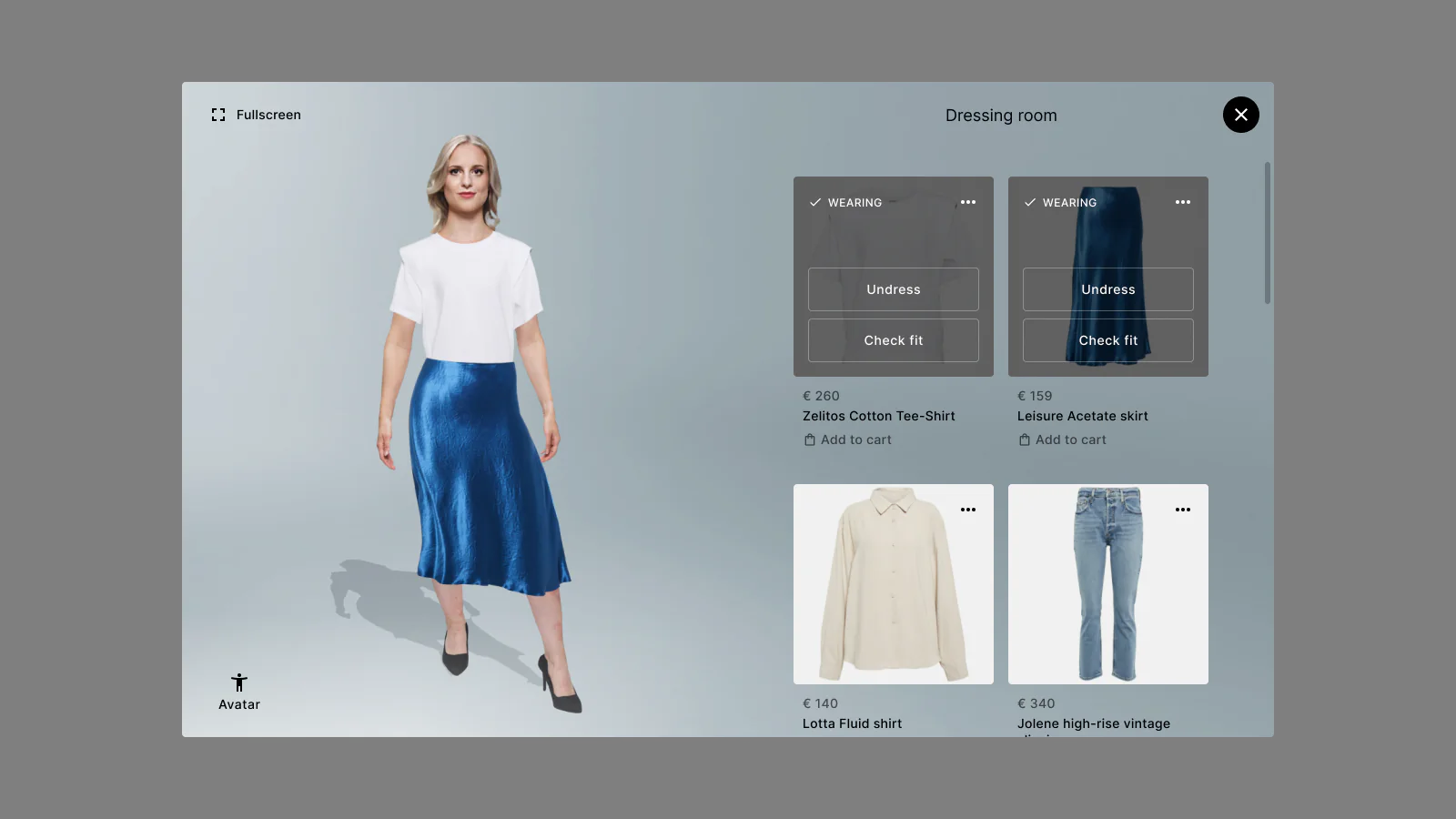
Task: Check fit of the Zelitos Cotton Tee-Shirt
Action: (x=893, y=340)
